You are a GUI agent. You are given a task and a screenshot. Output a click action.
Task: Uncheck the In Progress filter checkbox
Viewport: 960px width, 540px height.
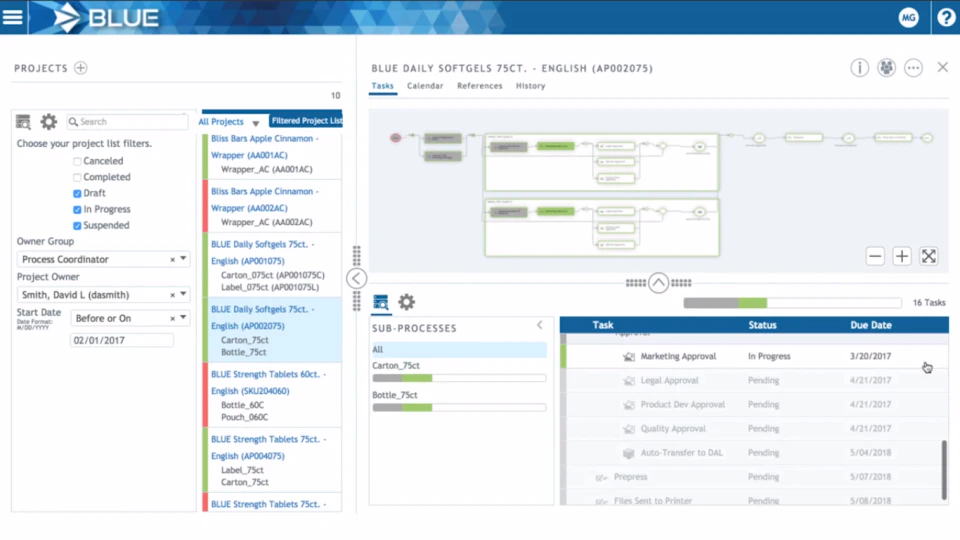[x=77, y=209]
